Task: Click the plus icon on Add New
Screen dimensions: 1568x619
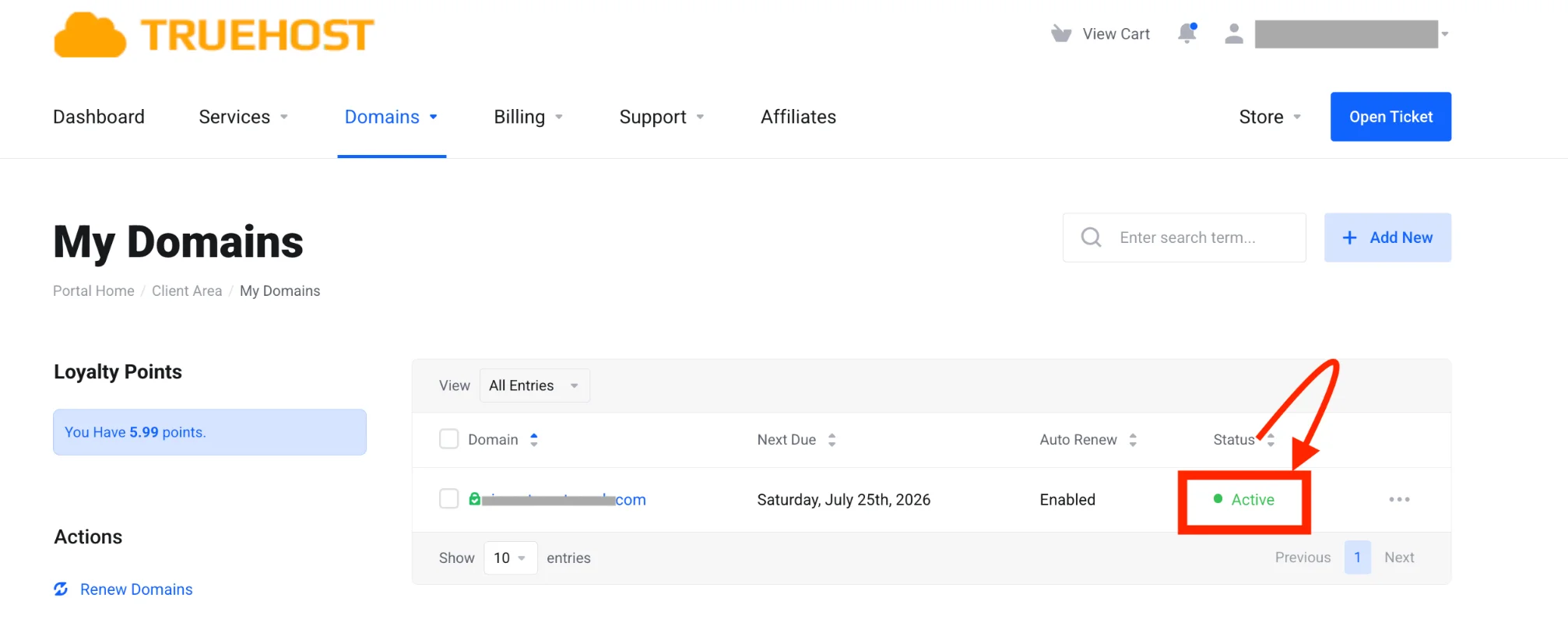Action: [x=1350, y=237]
